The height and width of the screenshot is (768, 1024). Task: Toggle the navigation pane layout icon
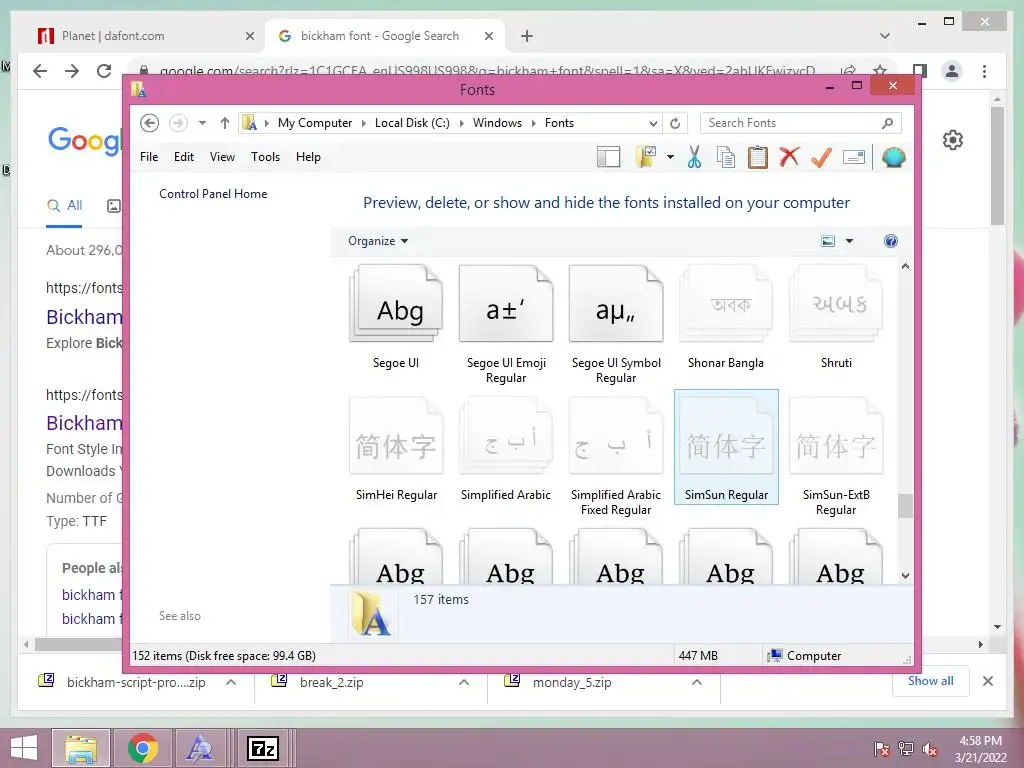(x=608, y=157)
